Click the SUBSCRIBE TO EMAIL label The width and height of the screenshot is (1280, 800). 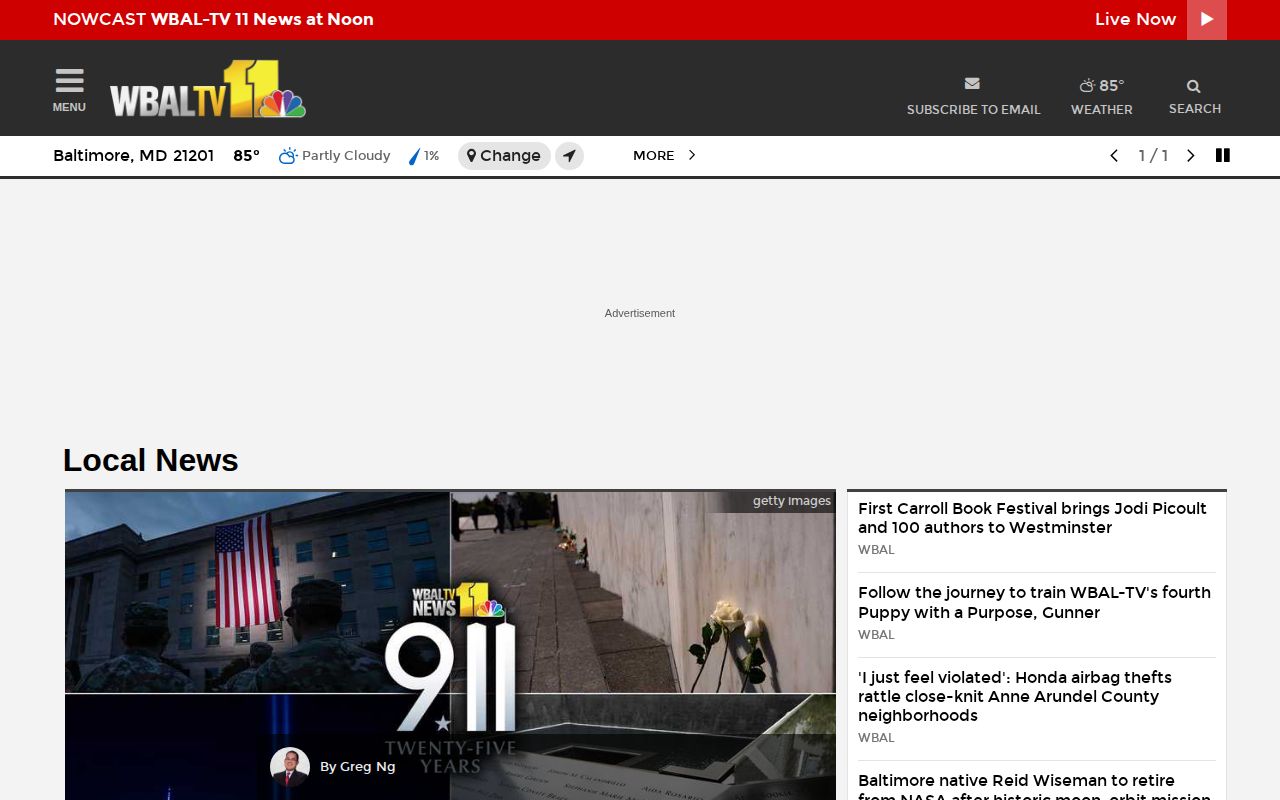tap(973, 109)
